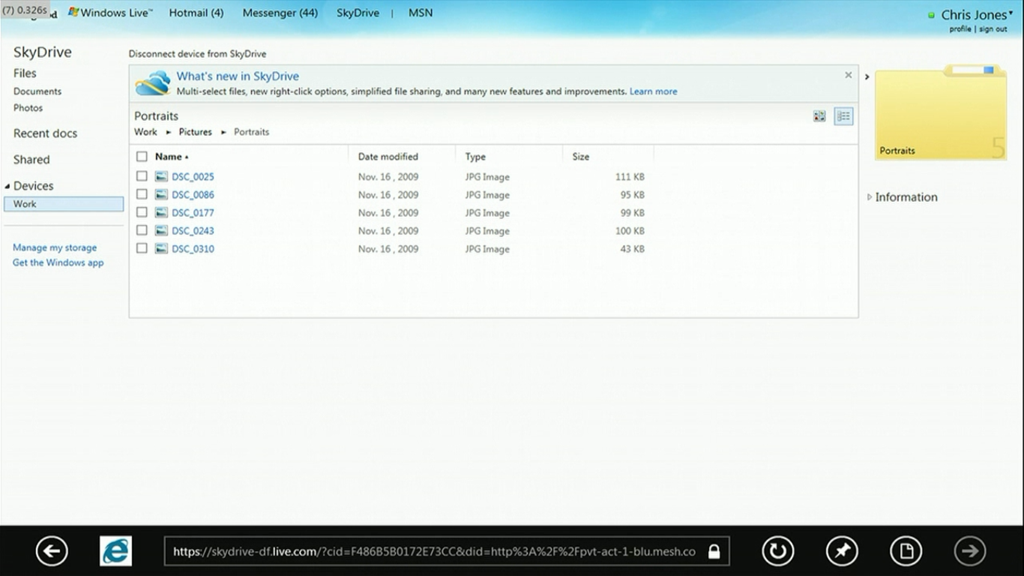Image resolution: width=1024 pixels, height=576 pixels.
Task: Click the image icon beside DSC_0243
Action: [161, 231]
